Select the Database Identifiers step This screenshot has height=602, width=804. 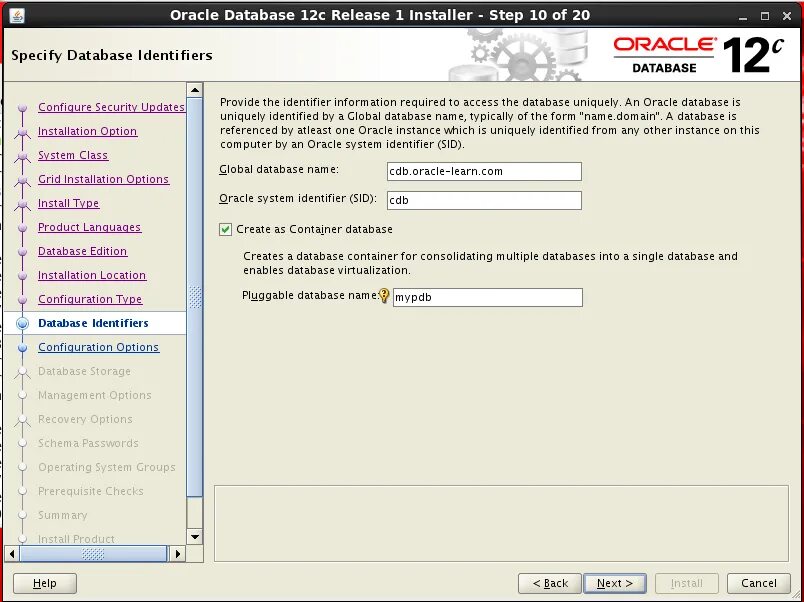point(93,323)
